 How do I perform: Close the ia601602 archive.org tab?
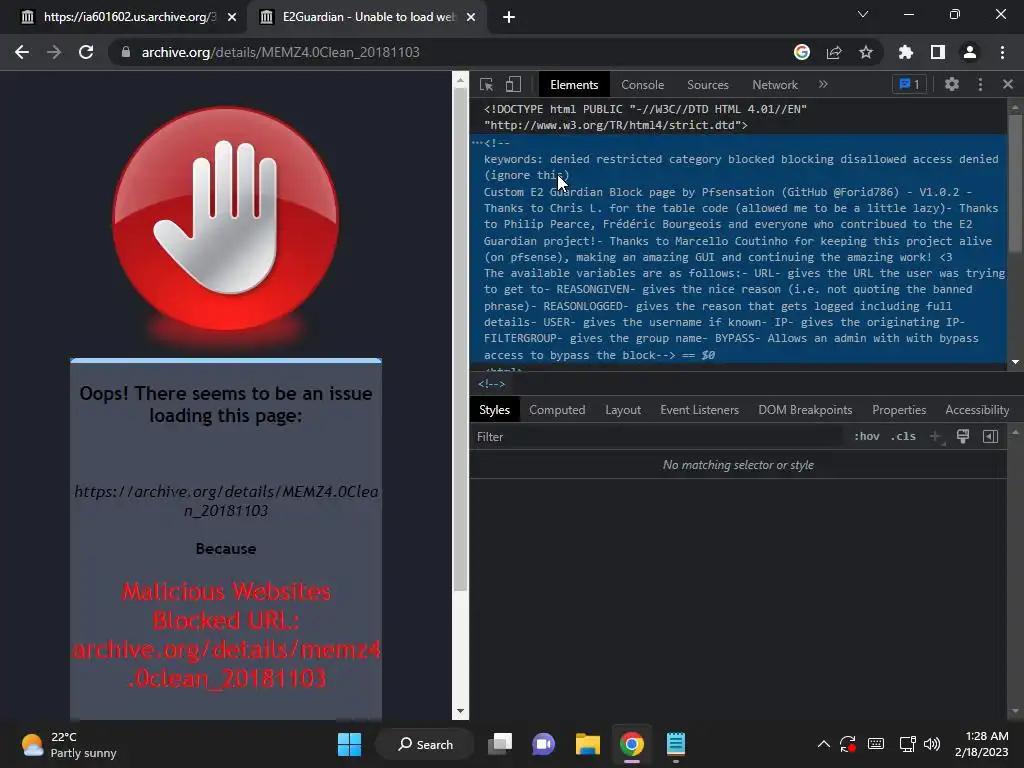(x=232, y=17)
